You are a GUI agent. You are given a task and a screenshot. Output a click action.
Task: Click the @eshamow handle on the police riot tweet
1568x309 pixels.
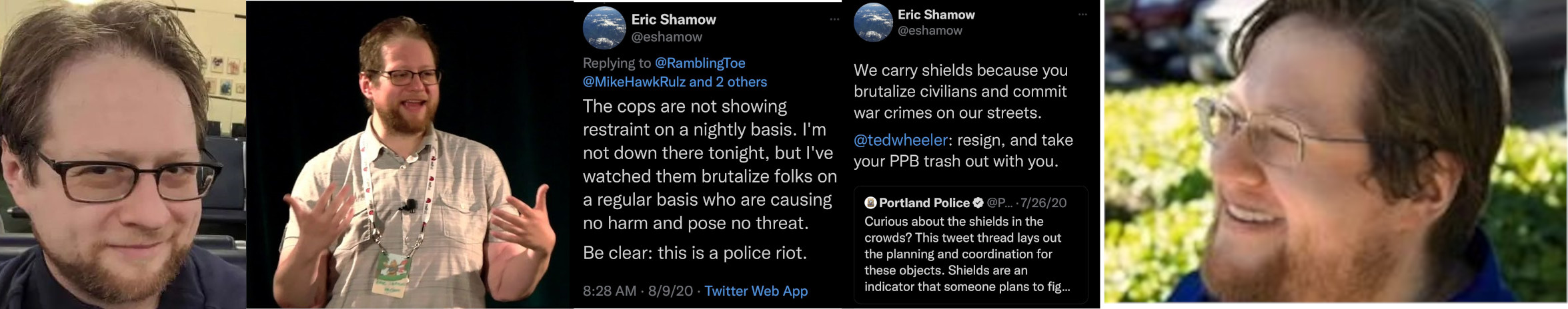[666, 37]
